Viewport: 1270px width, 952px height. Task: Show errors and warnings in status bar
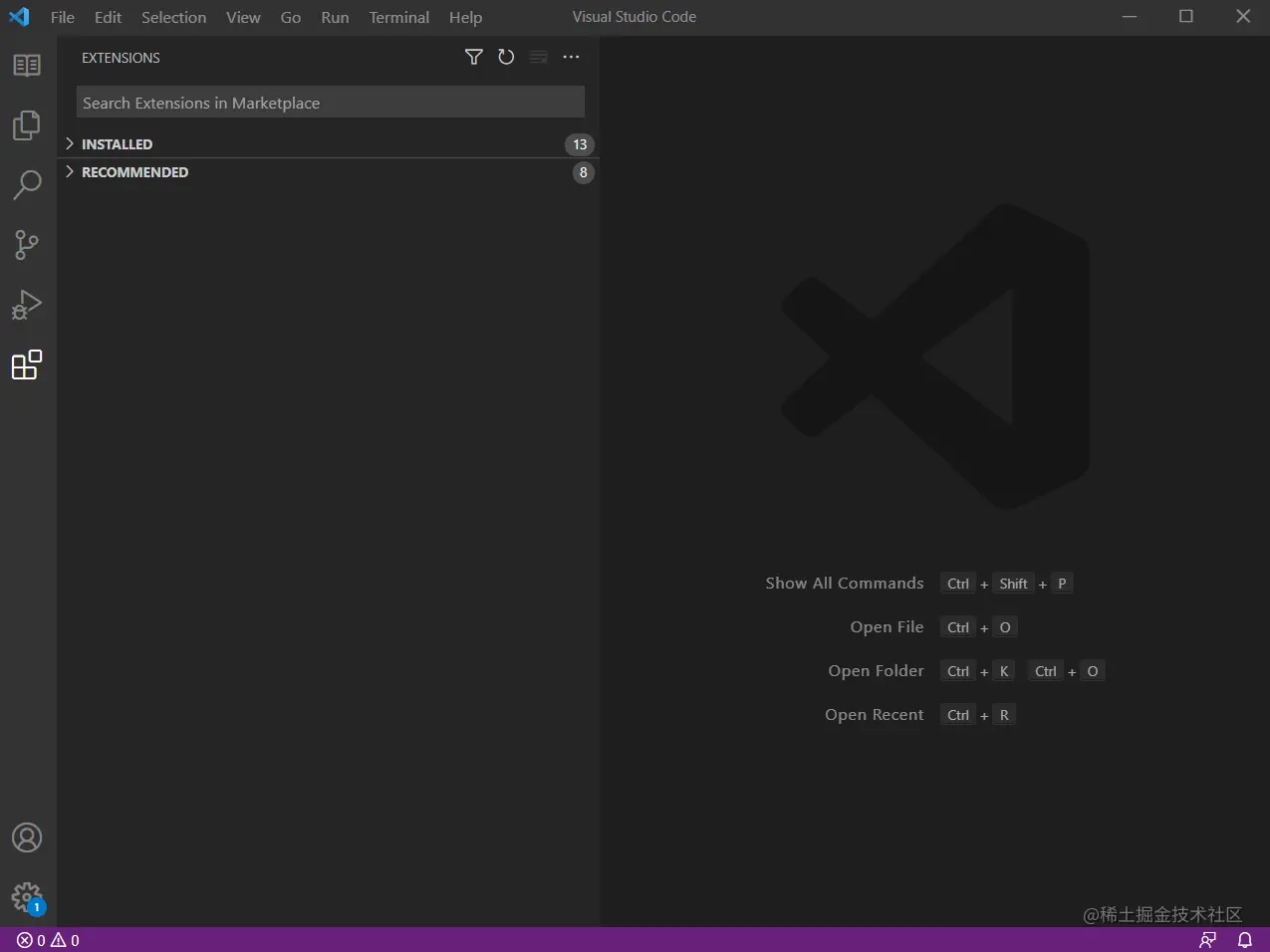(48, 940)
